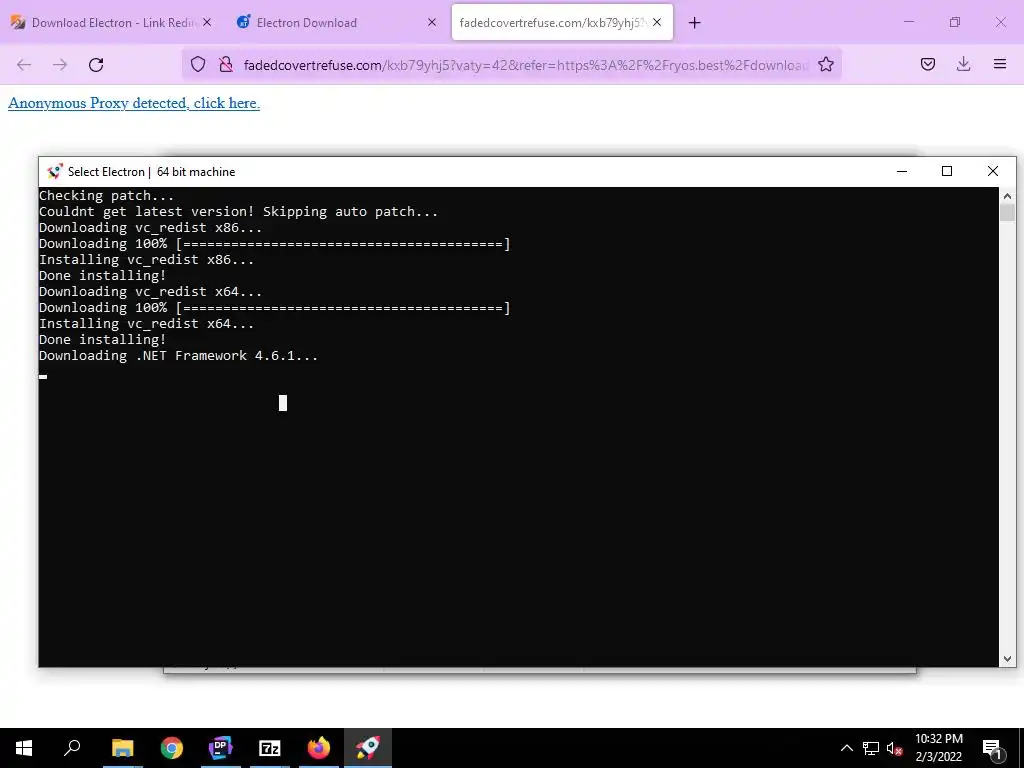
Task: Open the taskbar clock and date
Action: [x=938, y=748]
